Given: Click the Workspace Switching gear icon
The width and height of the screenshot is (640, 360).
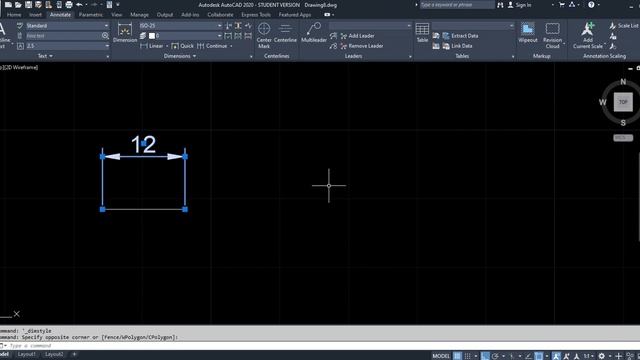Looking at the screenshot, I should coord(602,356).
